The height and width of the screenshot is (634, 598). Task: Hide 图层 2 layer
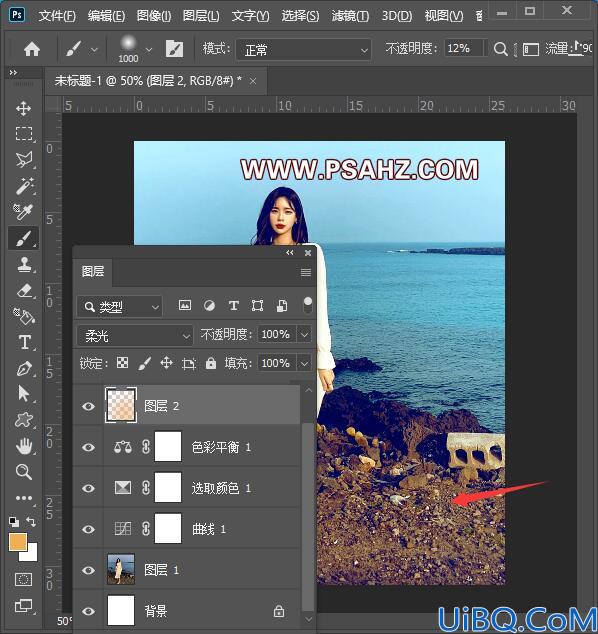[x=89, y=406]
